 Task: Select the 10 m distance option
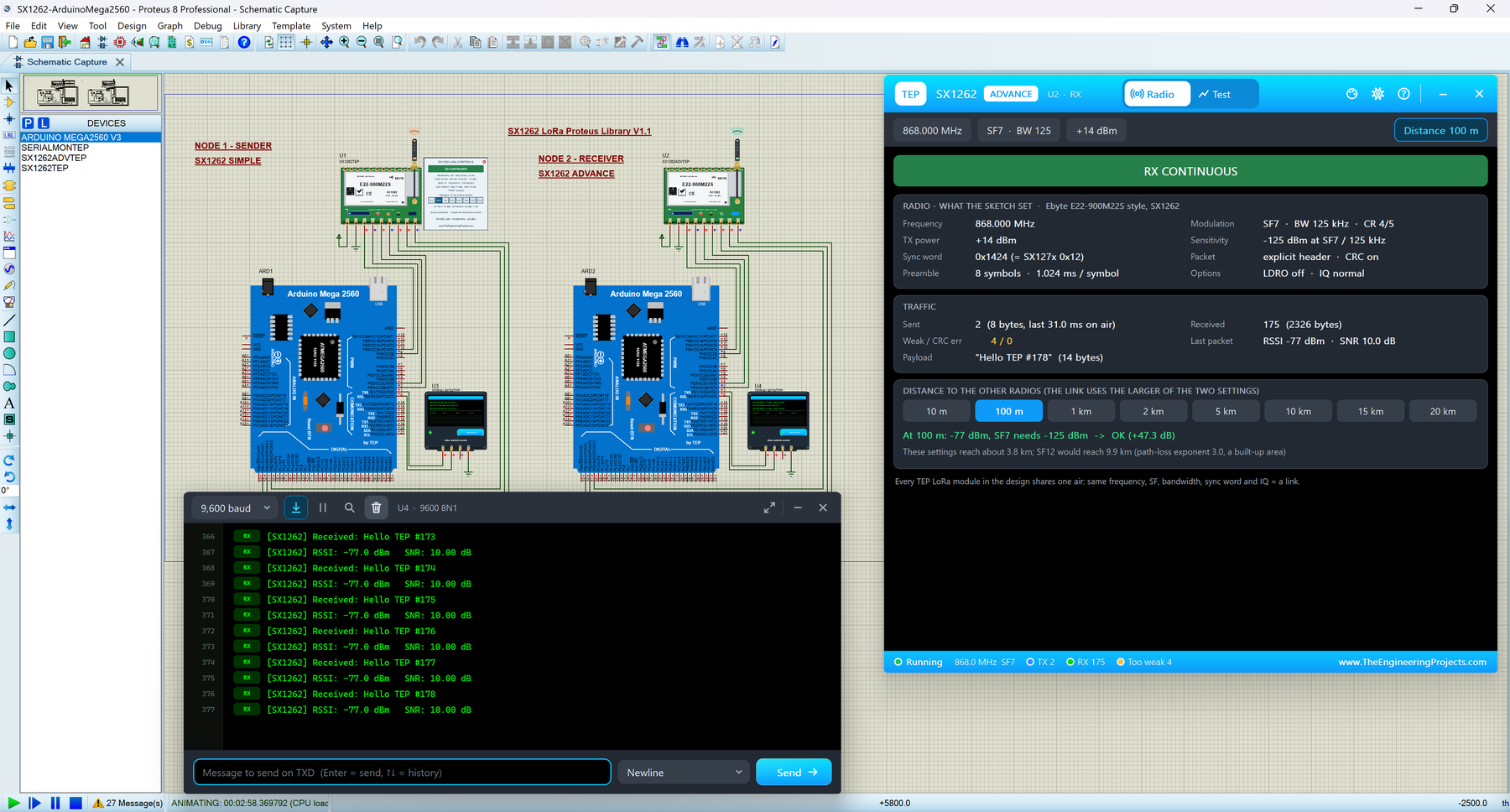[x=936, y=411]
